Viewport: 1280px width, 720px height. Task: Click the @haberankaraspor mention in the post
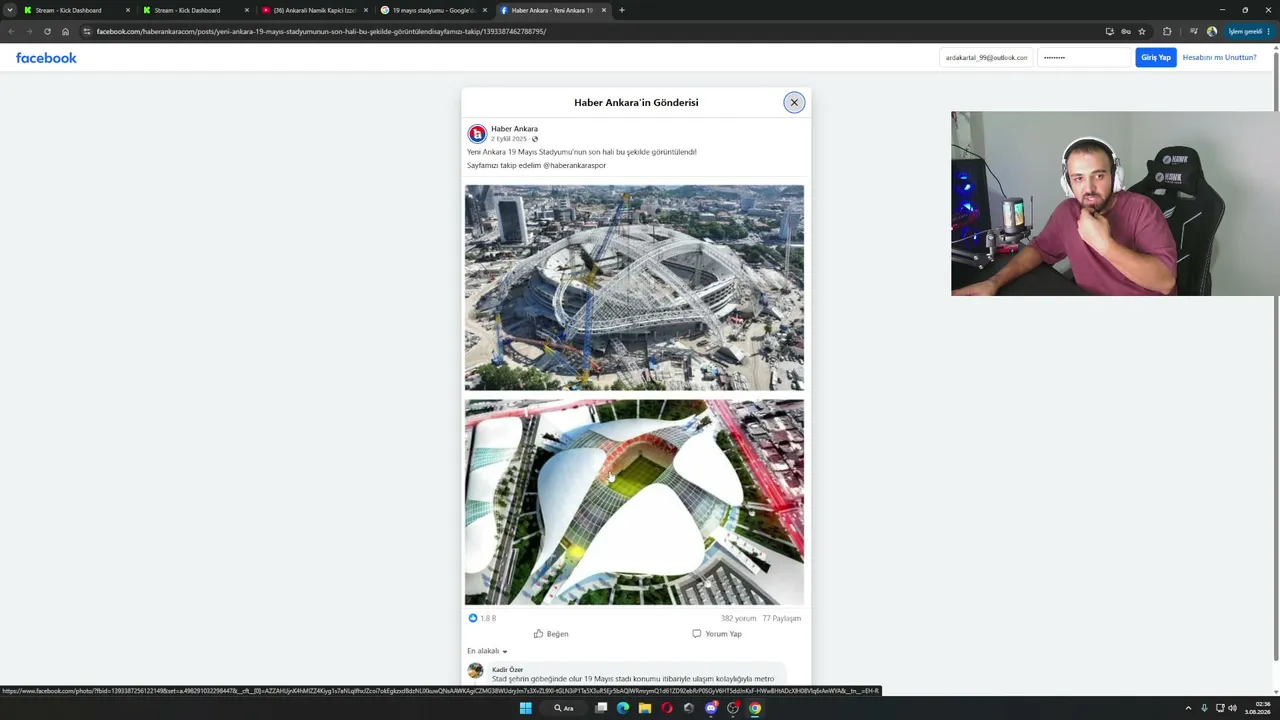[x=574, y=165]
